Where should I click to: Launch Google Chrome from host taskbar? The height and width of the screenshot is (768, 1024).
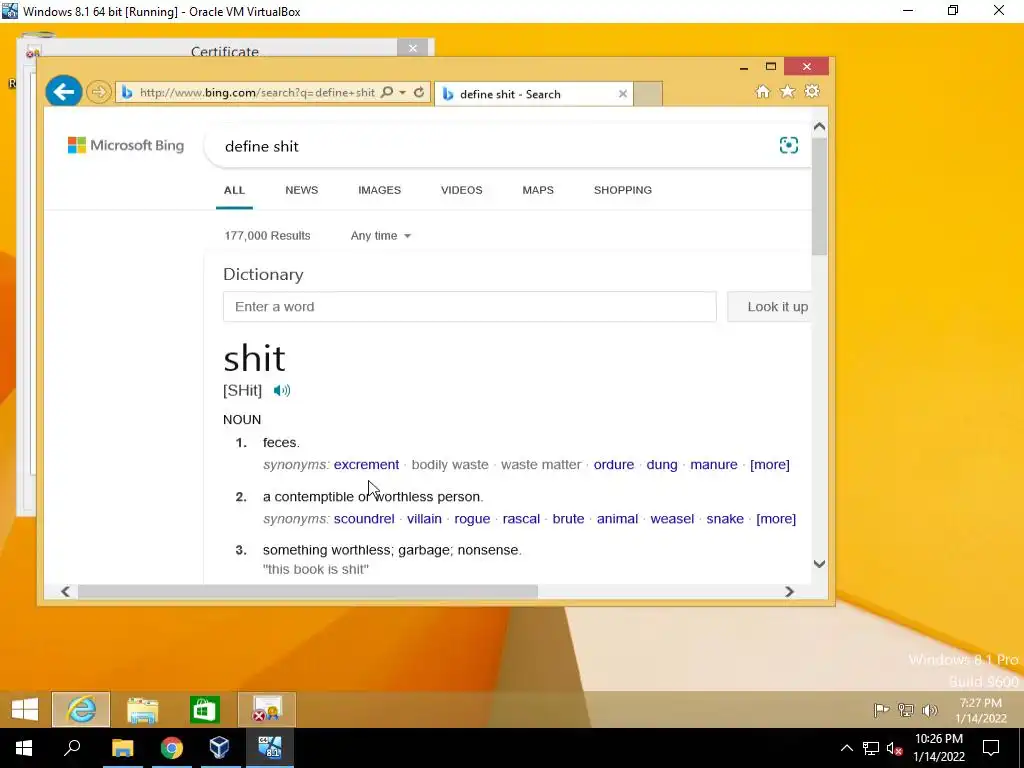coord(172,748)
